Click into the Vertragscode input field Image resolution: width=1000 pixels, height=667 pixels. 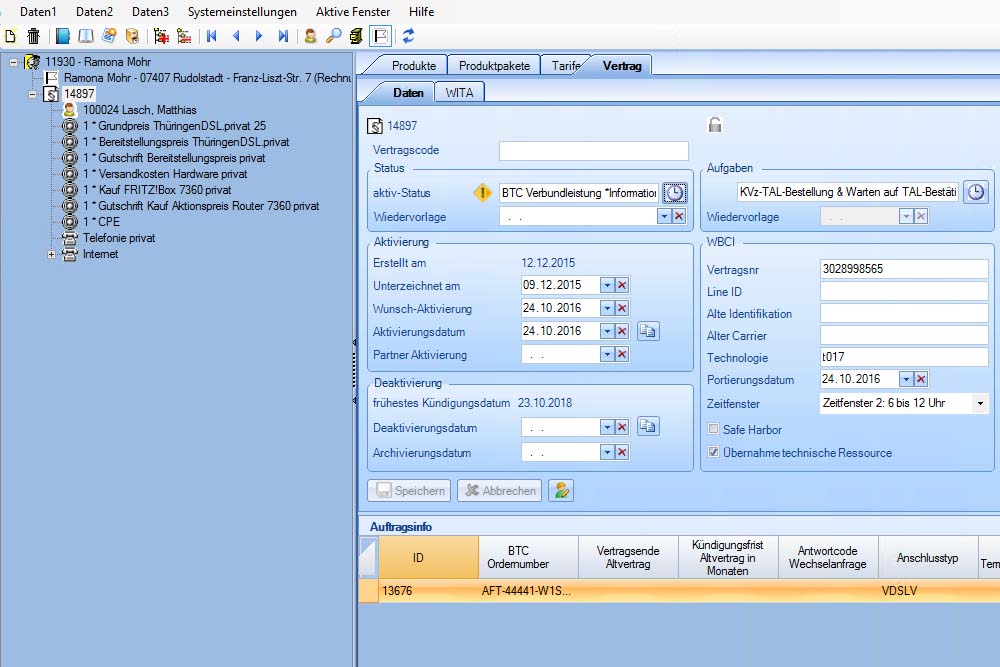pyautogui.click(x=593, y=151)
